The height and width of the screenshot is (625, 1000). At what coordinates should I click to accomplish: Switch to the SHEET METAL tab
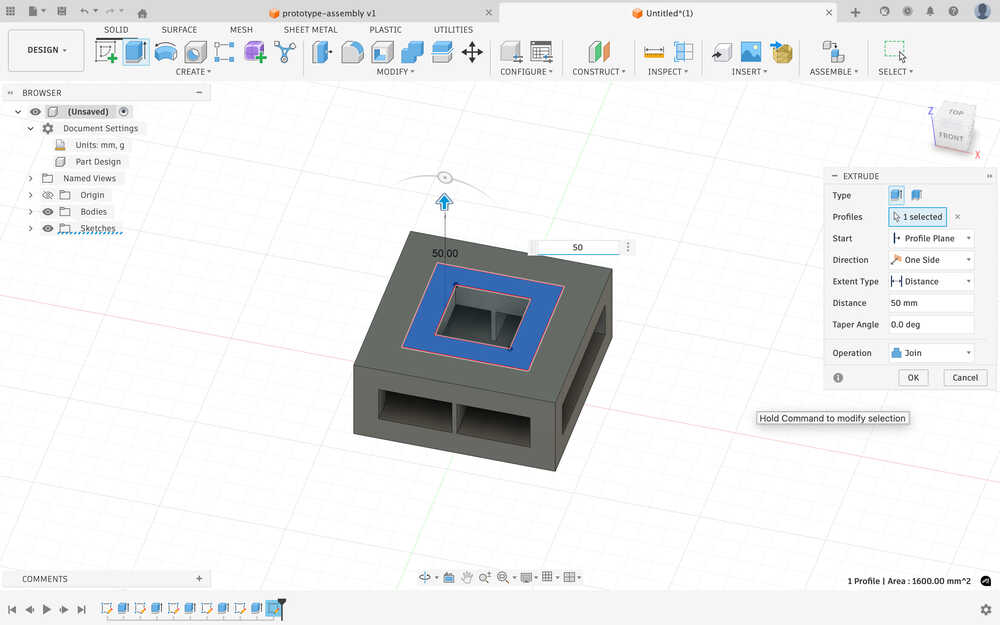tap(311, 29)
